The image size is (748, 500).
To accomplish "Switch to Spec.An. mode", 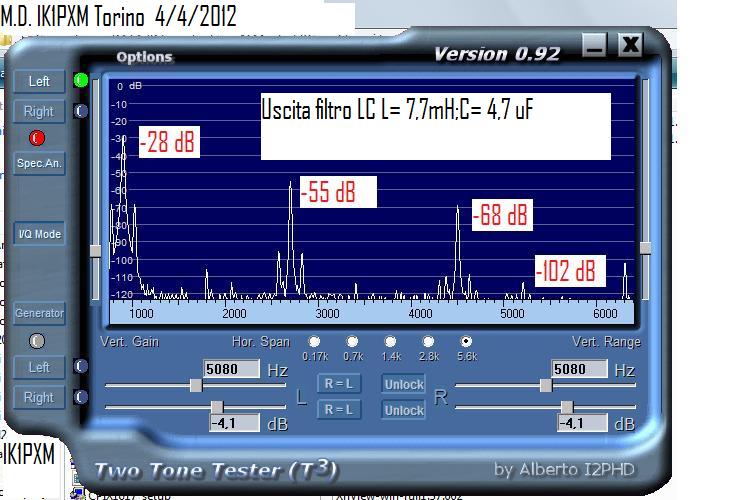I will pyautogui.click(x=39, y=162).
